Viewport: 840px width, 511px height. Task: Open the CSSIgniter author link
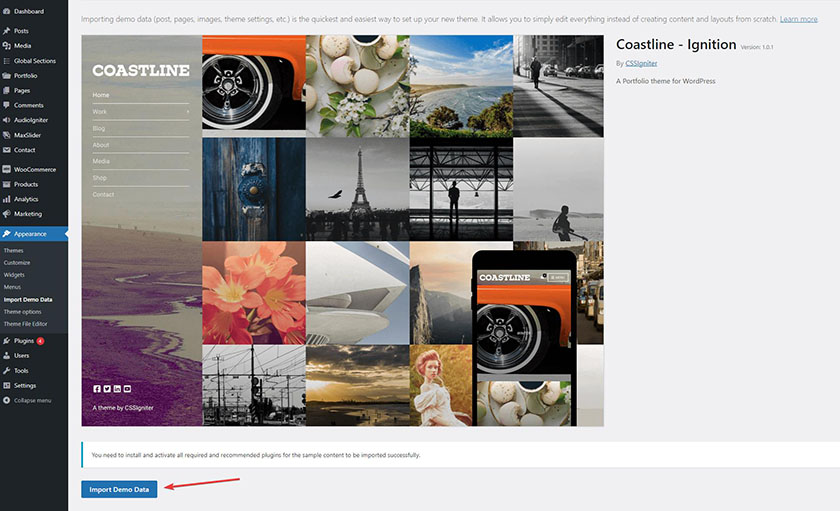click(641, 63)
